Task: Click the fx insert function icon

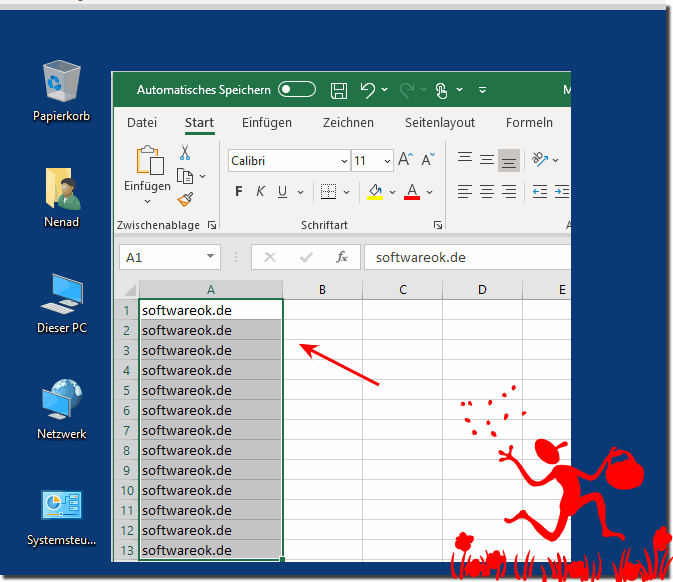Action: (x=342, y=257)
